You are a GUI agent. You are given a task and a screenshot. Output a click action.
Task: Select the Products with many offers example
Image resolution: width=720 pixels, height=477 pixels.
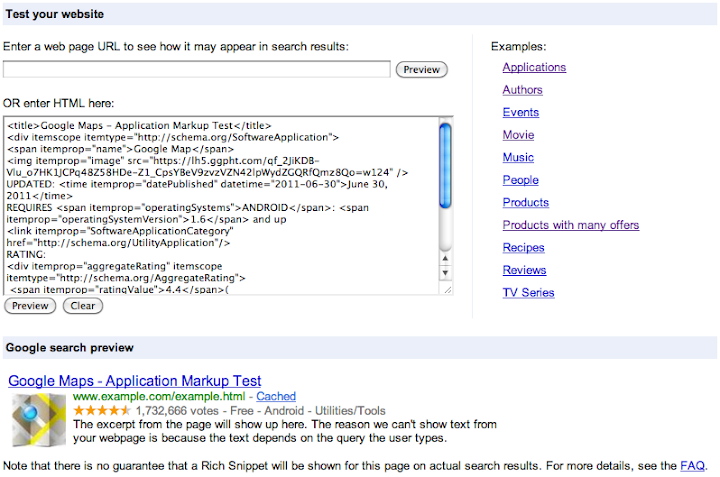tap(570, 225)
